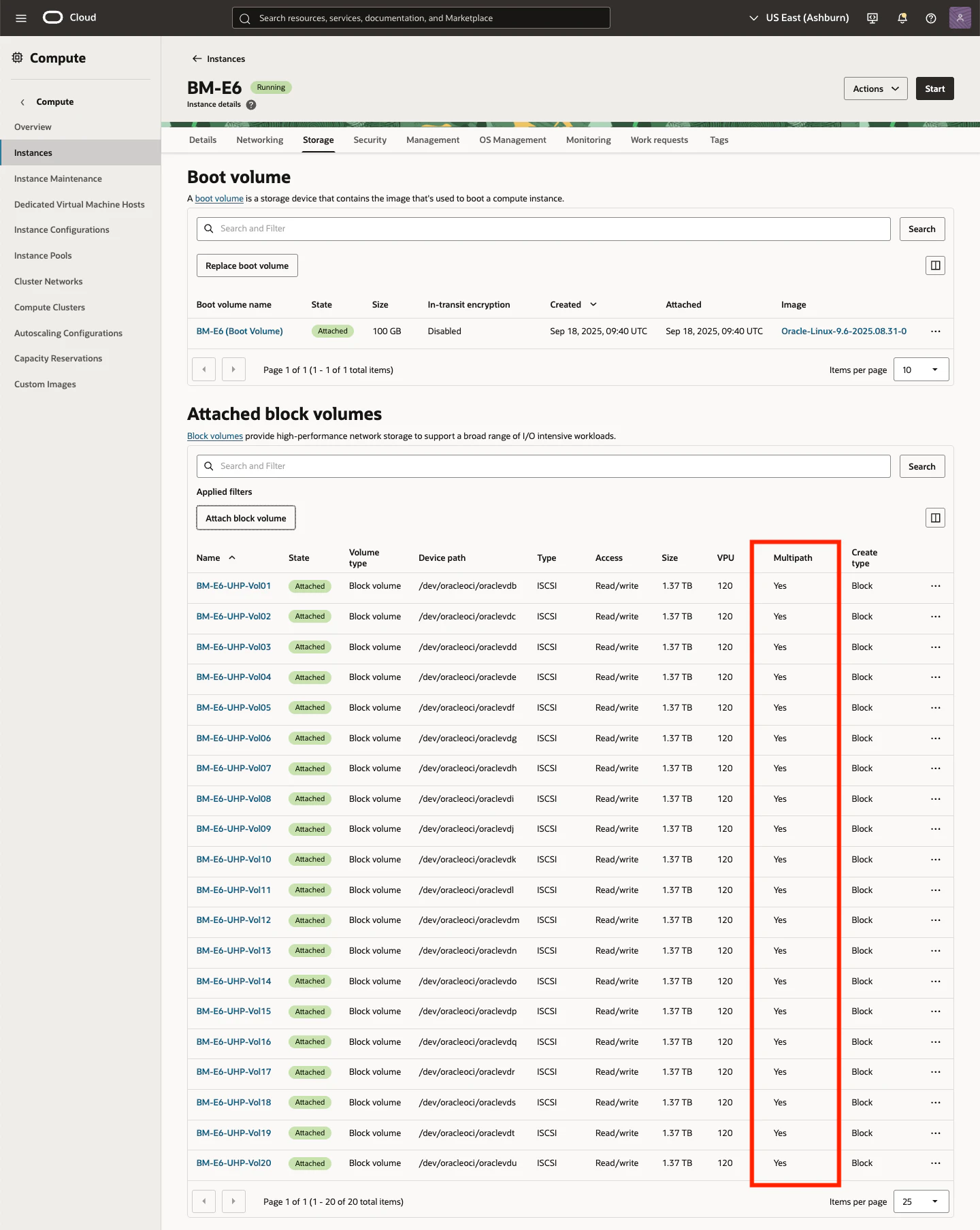This screenshot has height=1230, width=980.
Task: Open actions menu for BM-E6-UHP-Vol14
Action: pyautogui.click(x=936, y=982)
